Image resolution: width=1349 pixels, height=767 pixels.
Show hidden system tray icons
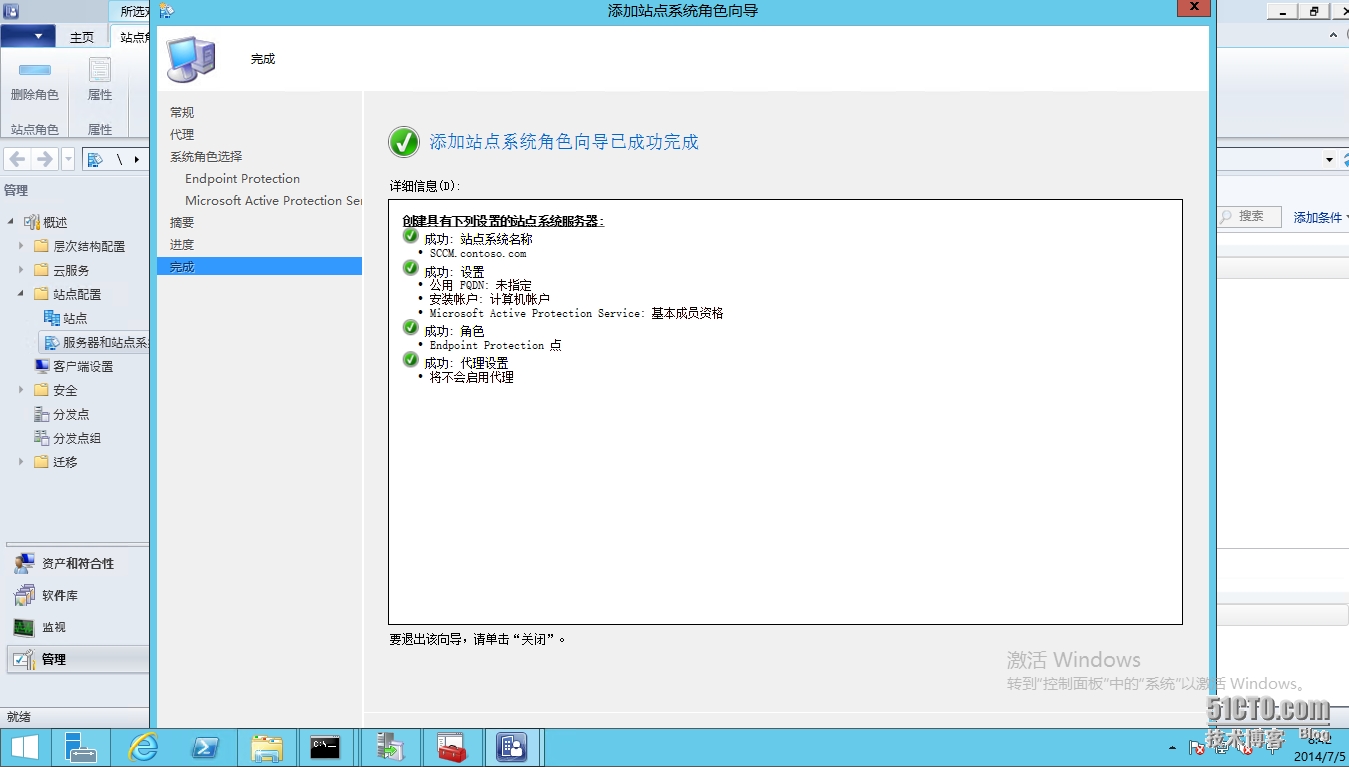[x=1172, y=748]
